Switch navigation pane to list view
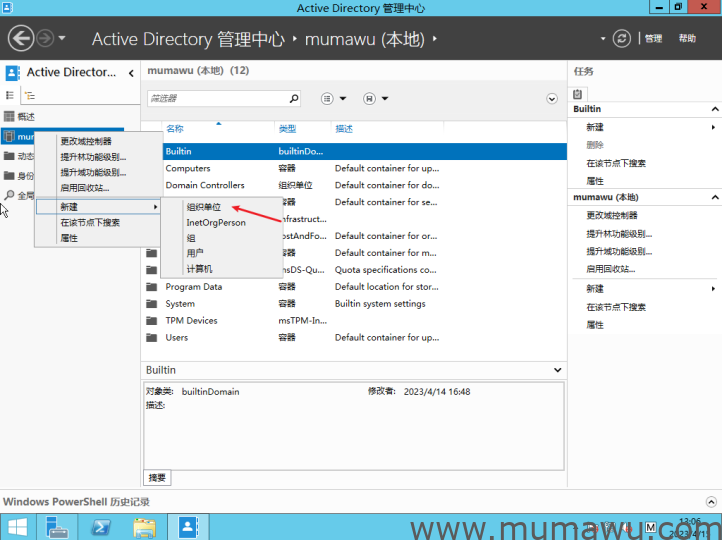The image size is (722, 540). point(10,96)
